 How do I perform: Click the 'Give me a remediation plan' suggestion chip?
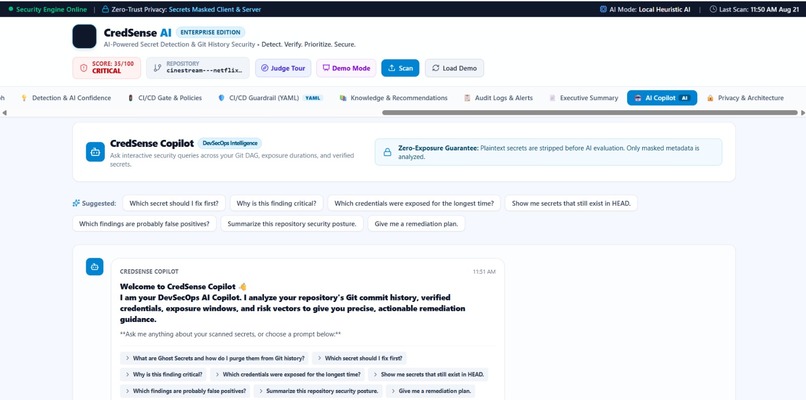416,224
